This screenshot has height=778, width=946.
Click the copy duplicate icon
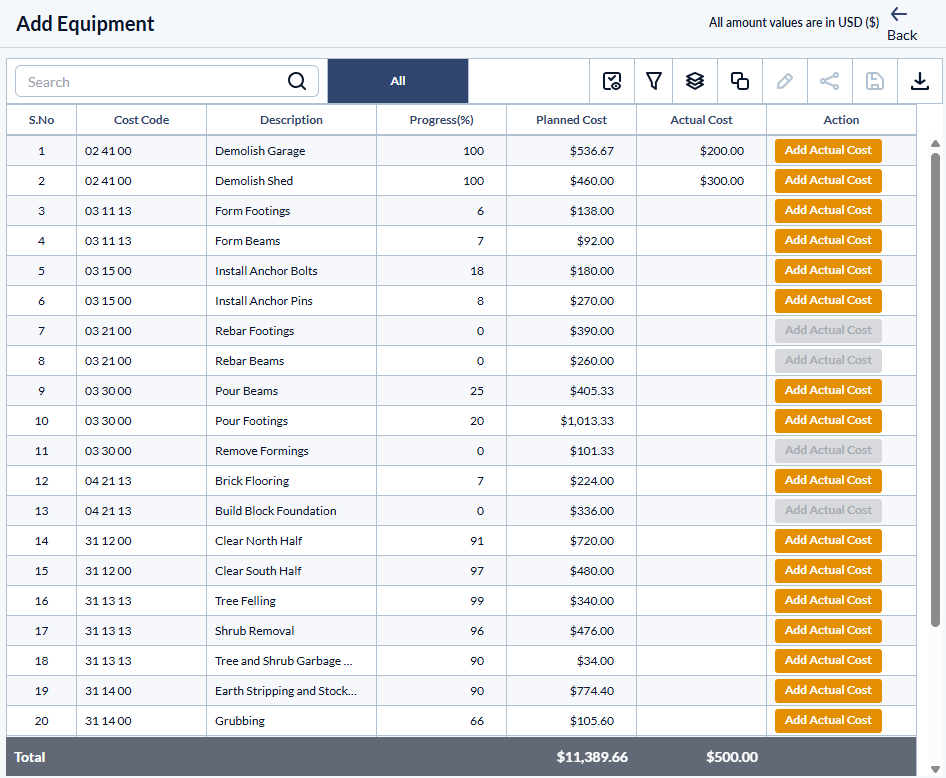(x=740, y=81)
